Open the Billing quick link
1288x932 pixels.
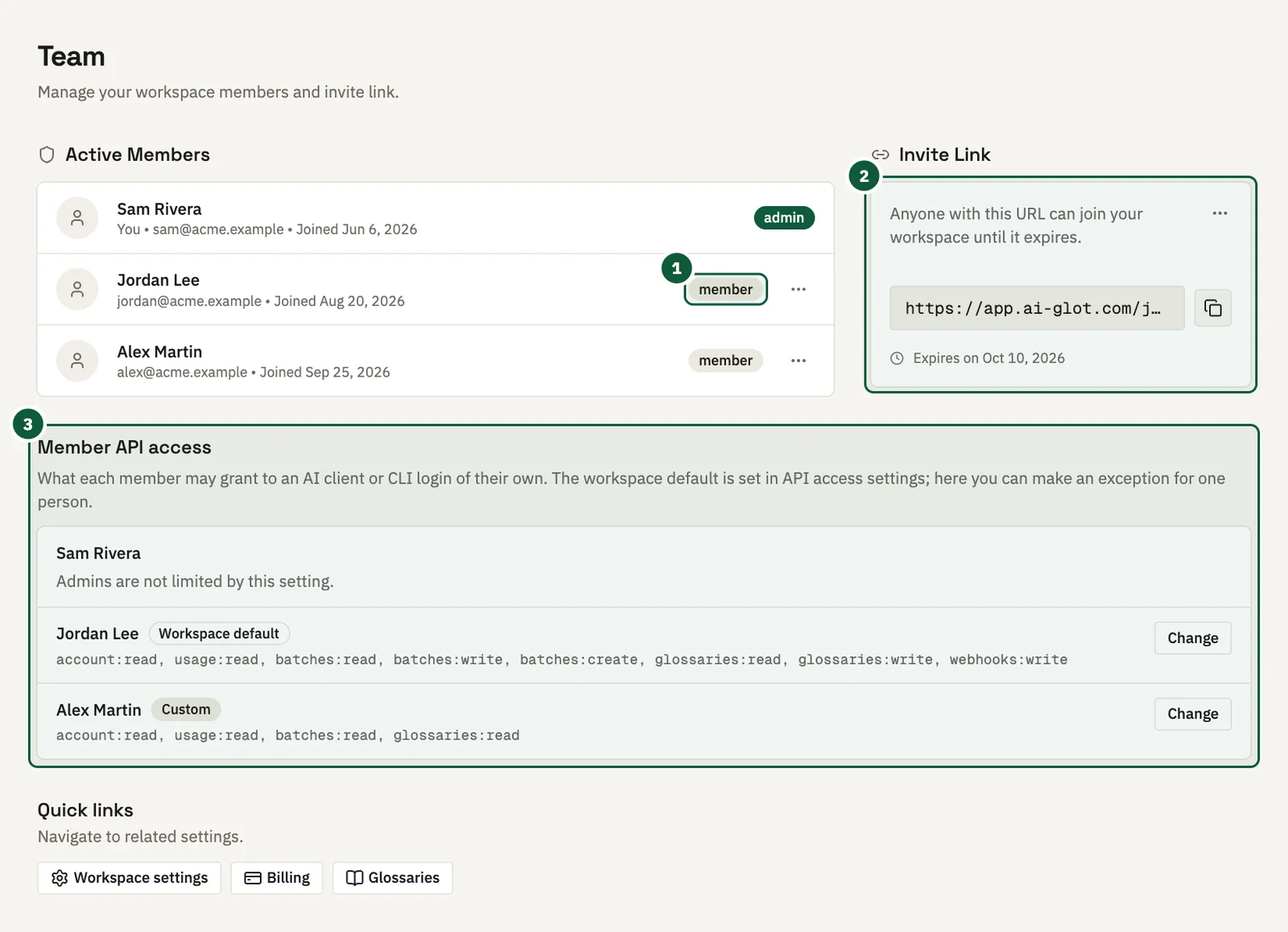tap(277, 878)
